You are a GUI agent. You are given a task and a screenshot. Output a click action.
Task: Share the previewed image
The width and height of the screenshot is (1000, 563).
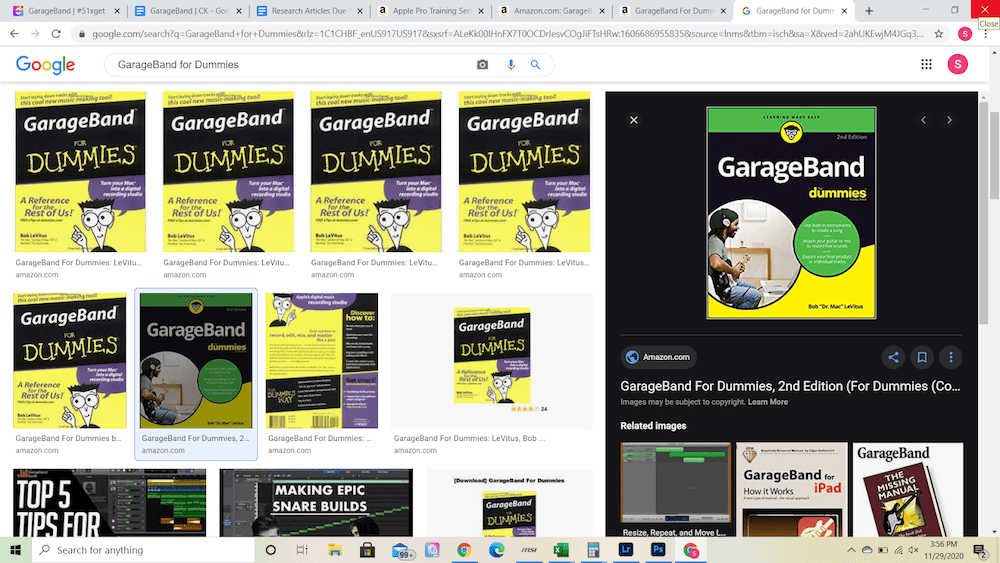tap(893, 357)
